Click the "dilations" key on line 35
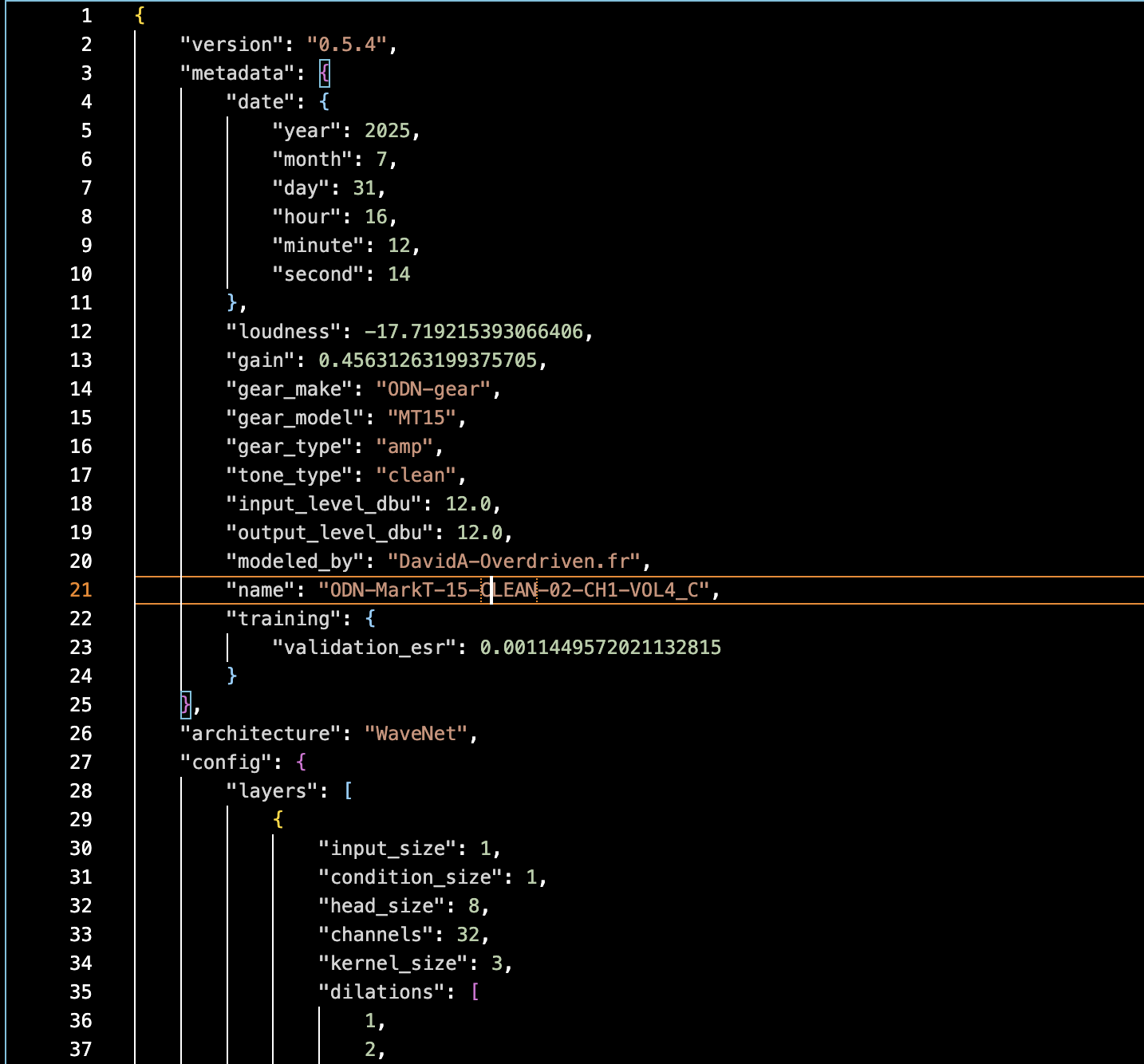 [382, 992]
